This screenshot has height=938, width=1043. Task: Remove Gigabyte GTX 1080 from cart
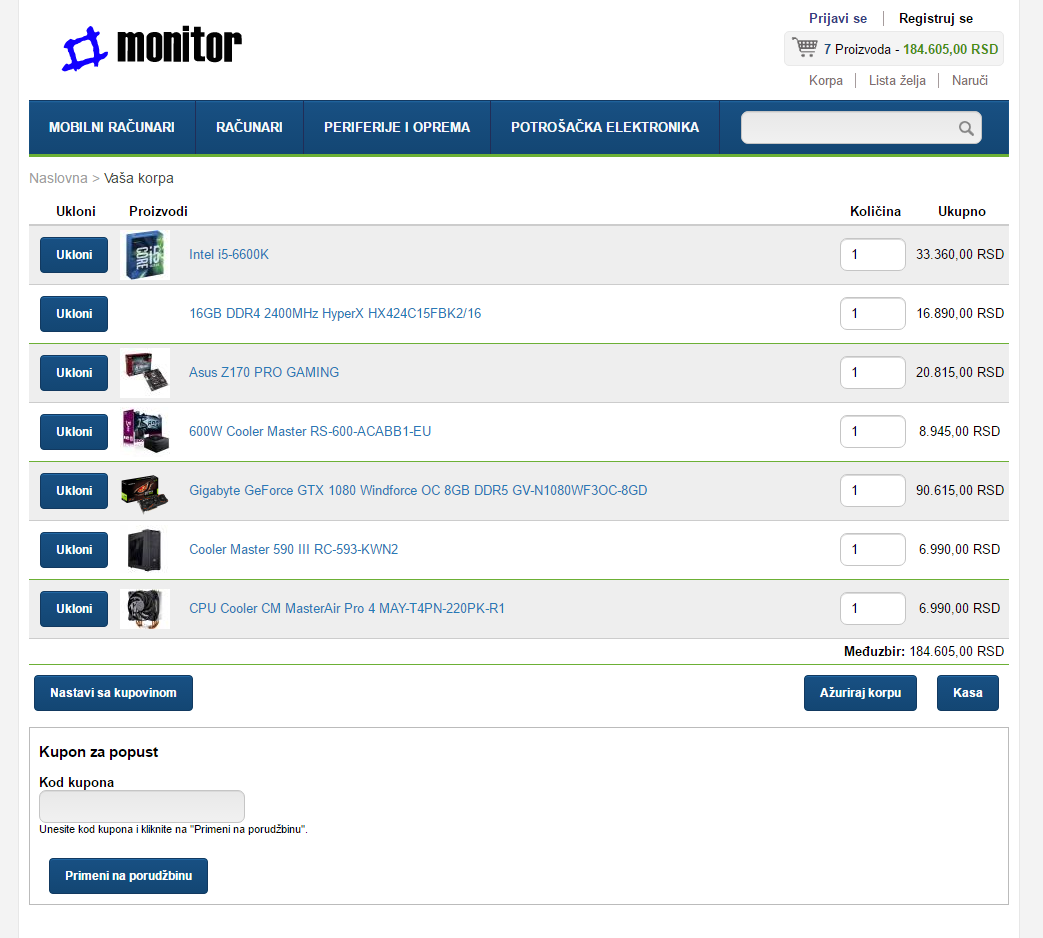(74, 491)
